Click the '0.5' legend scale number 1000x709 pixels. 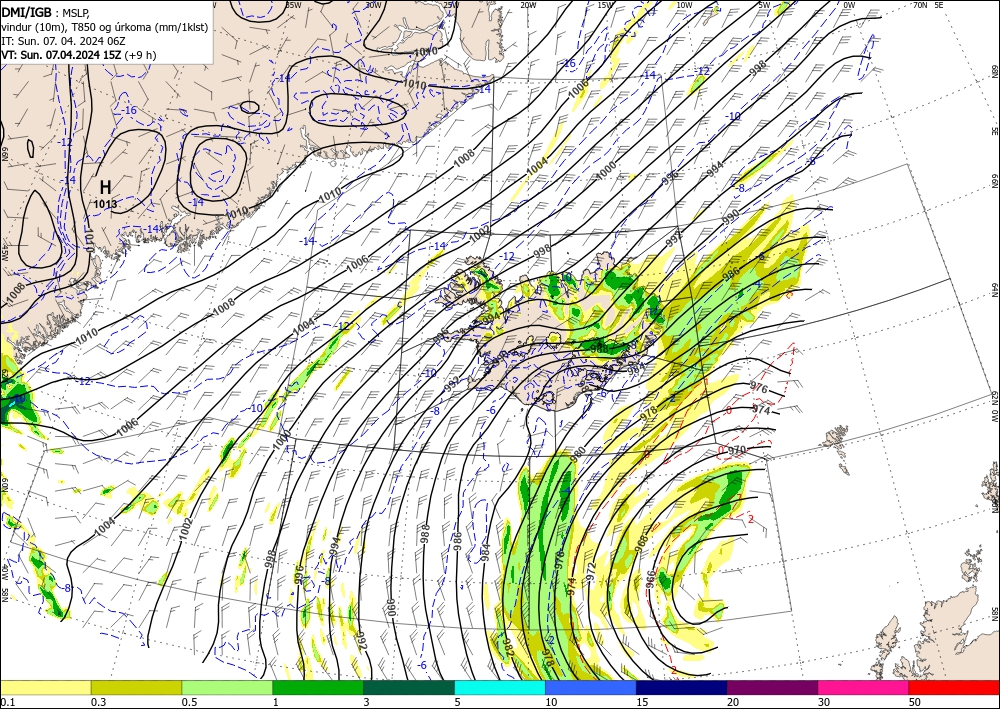[189, 702]
